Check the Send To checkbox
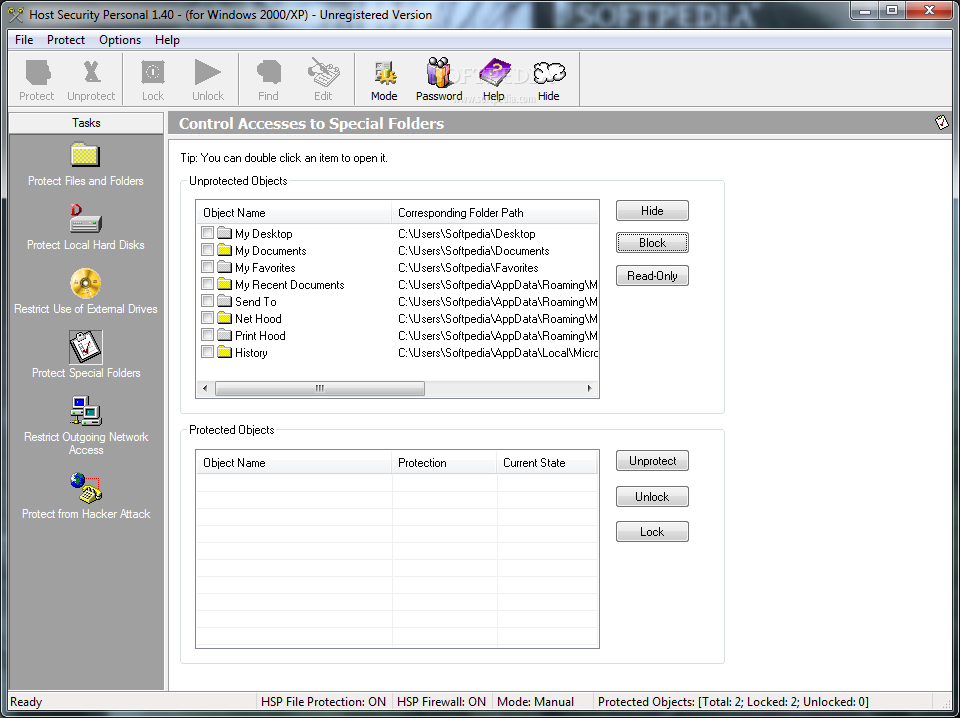The width and height of the screenshot is (960, 718). (208, 301)
